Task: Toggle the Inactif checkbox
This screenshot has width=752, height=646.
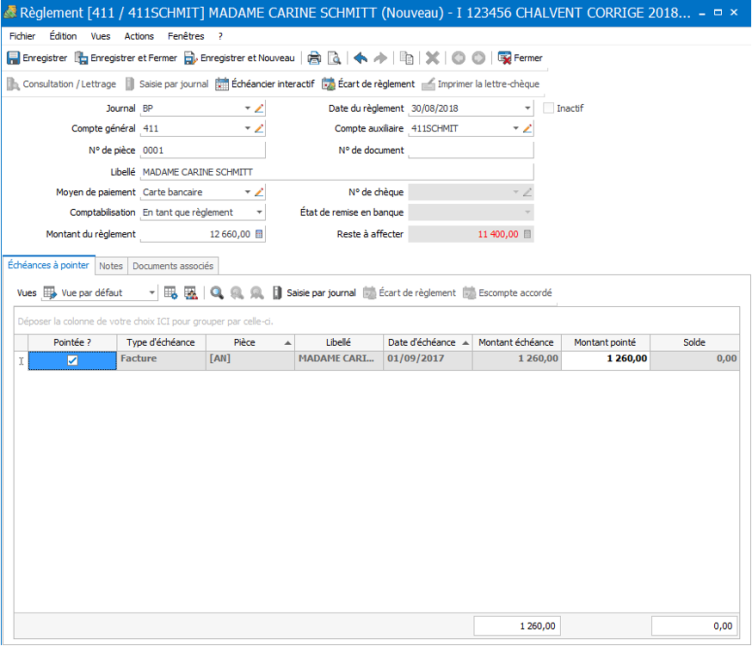Action: point(548,108)
